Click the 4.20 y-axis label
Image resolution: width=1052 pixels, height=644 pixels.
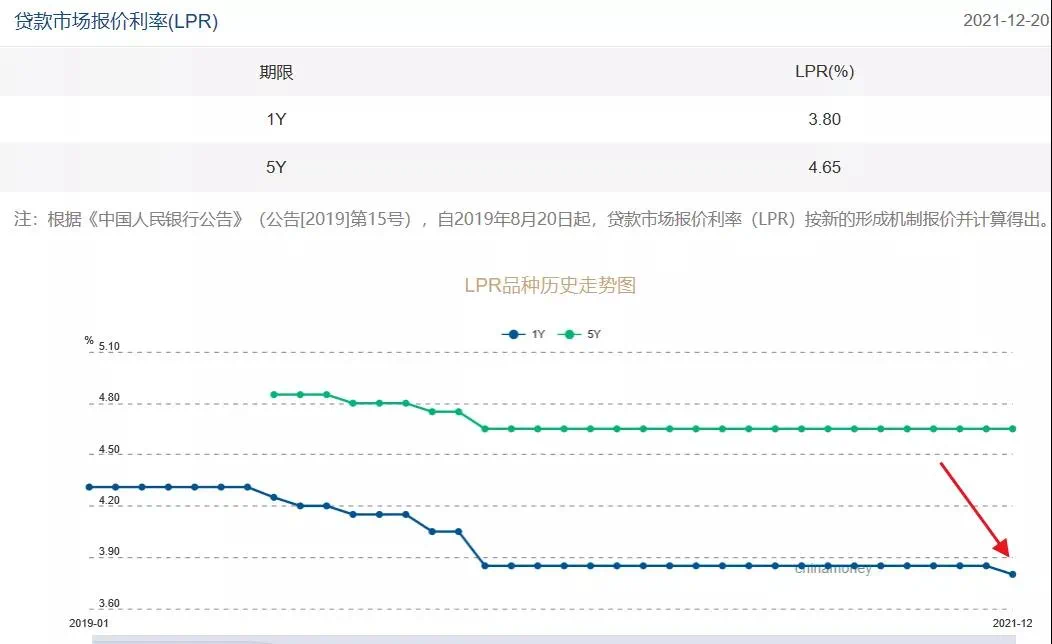click(x=109, y=500)
